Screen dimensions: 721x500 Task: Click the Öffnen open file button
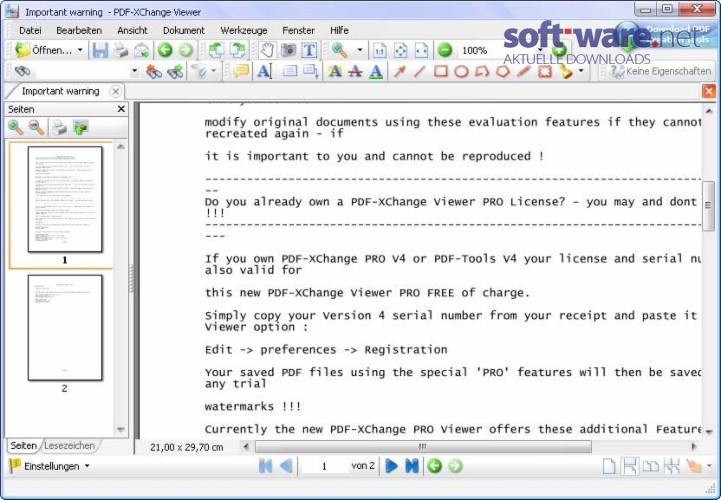[43, 50]
